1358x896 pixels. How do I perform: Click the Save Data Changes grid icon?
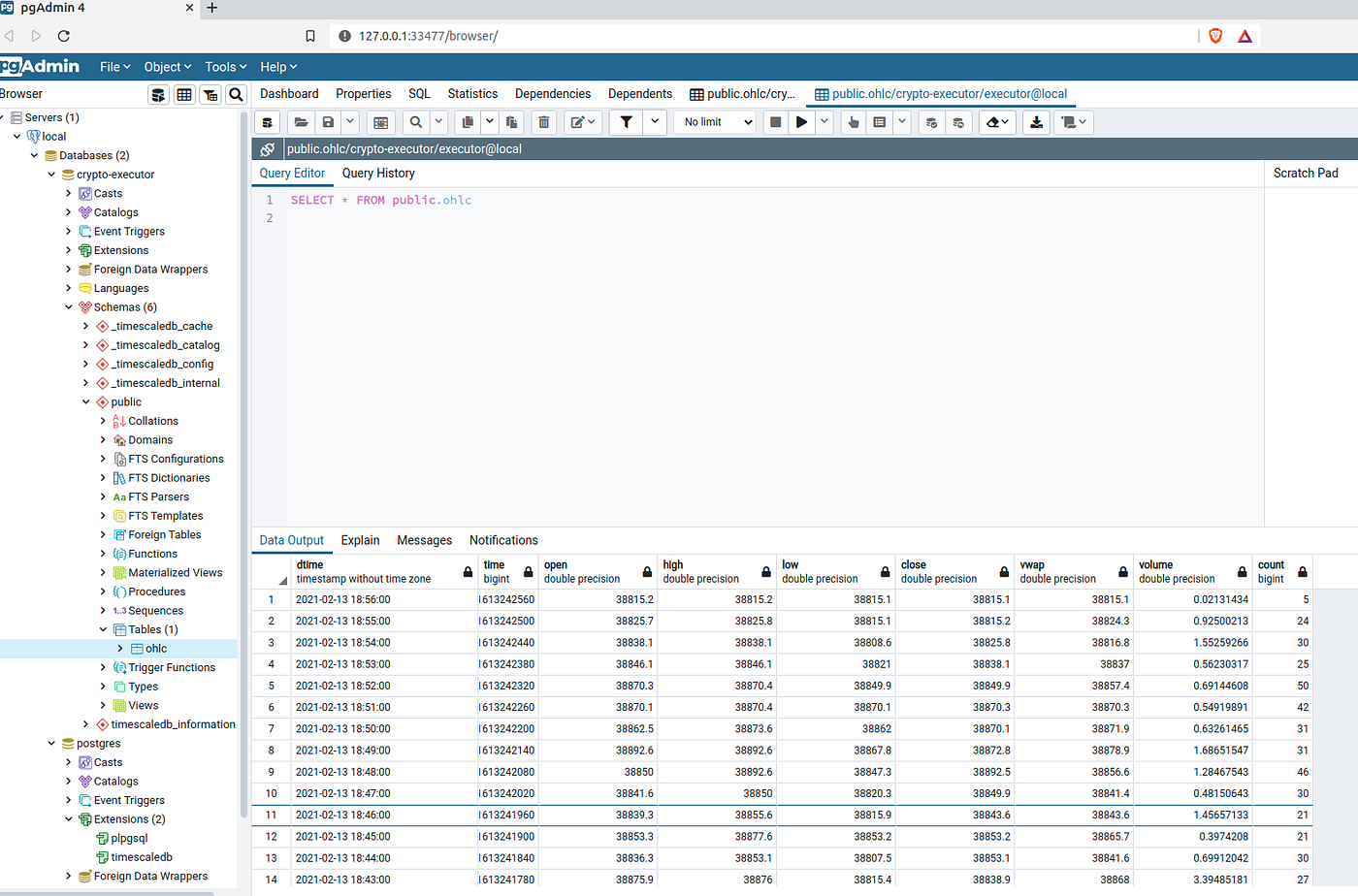click(x=381, y=122)
